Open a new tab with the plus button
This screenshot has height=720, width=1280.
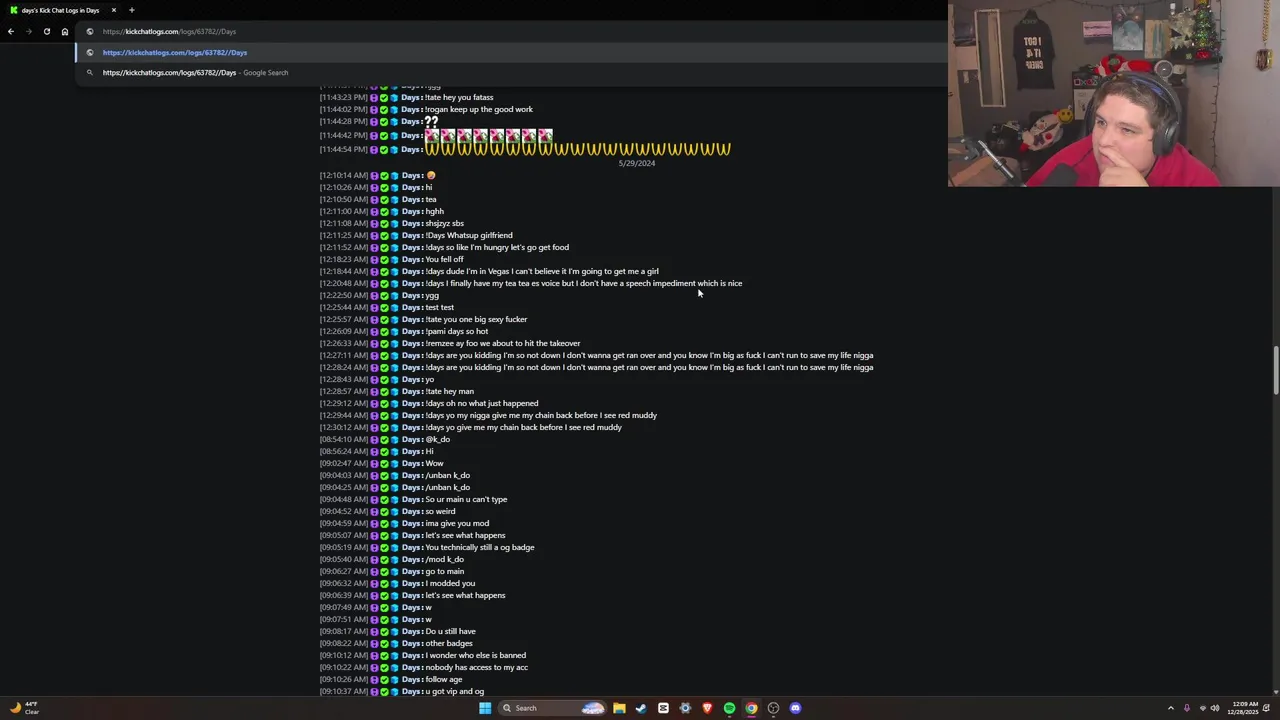pos(131,10)
